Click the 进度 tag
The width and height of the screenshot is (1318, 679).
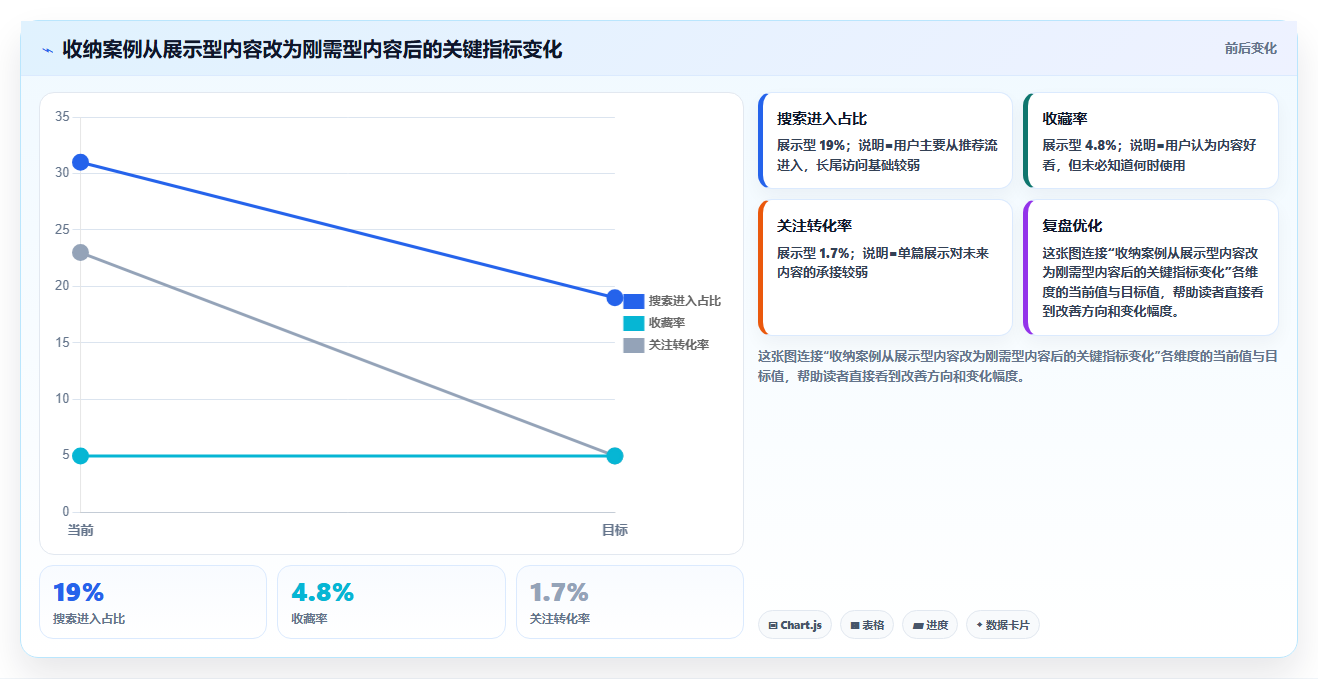click(x=930, y=625)
